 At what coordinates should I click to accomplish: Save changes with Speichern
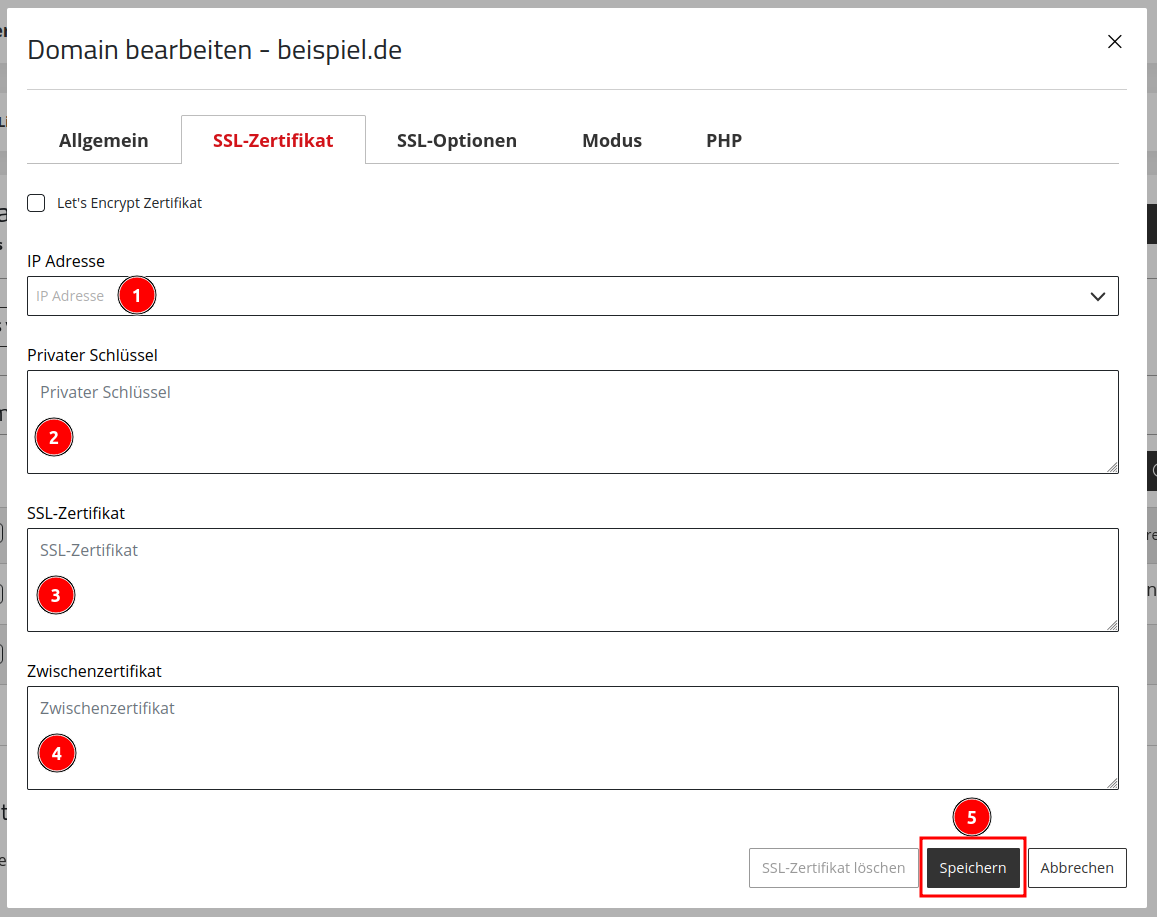click(973, 868)
